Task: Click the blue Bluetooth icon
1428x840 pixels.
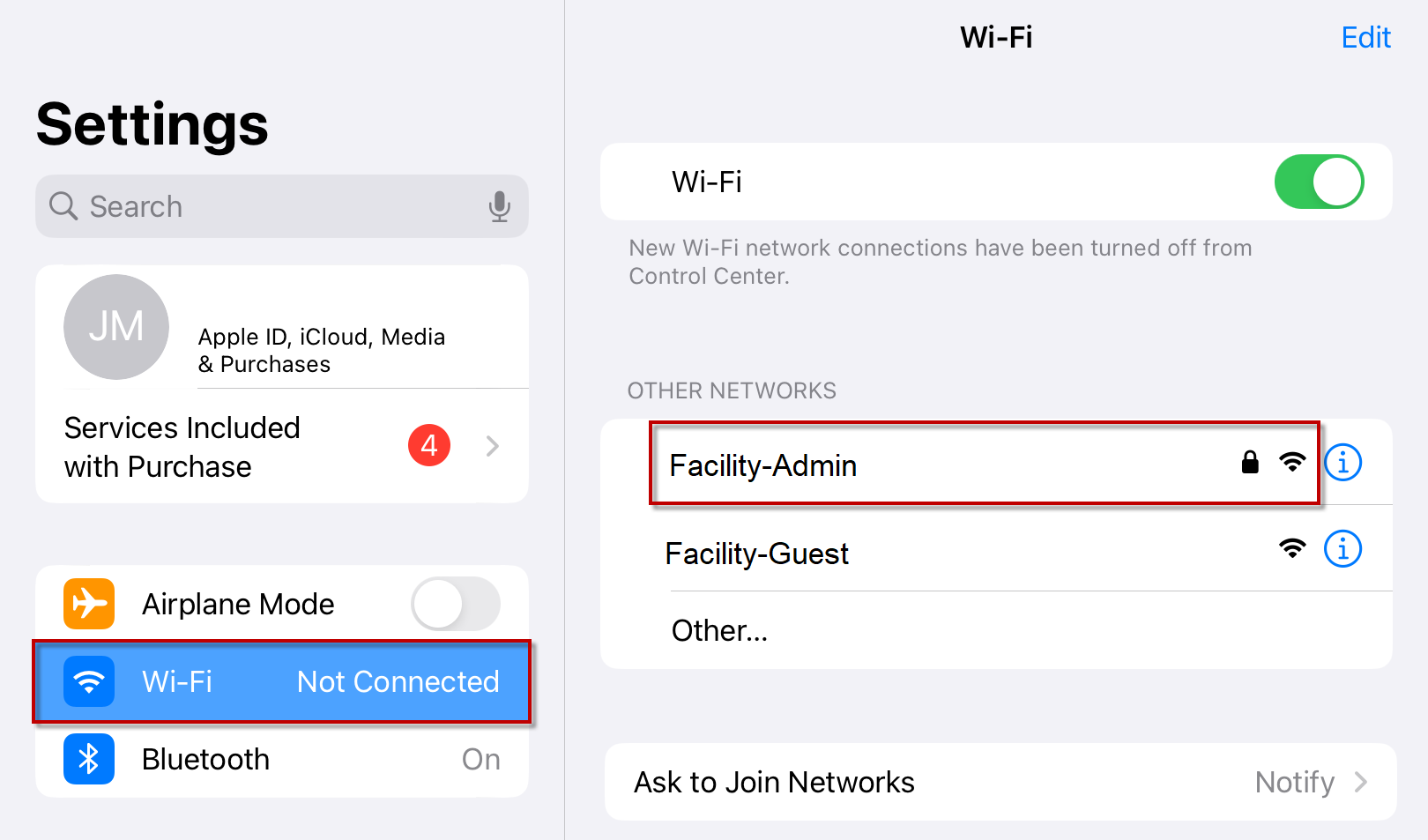Action: [x=89, y=759]
